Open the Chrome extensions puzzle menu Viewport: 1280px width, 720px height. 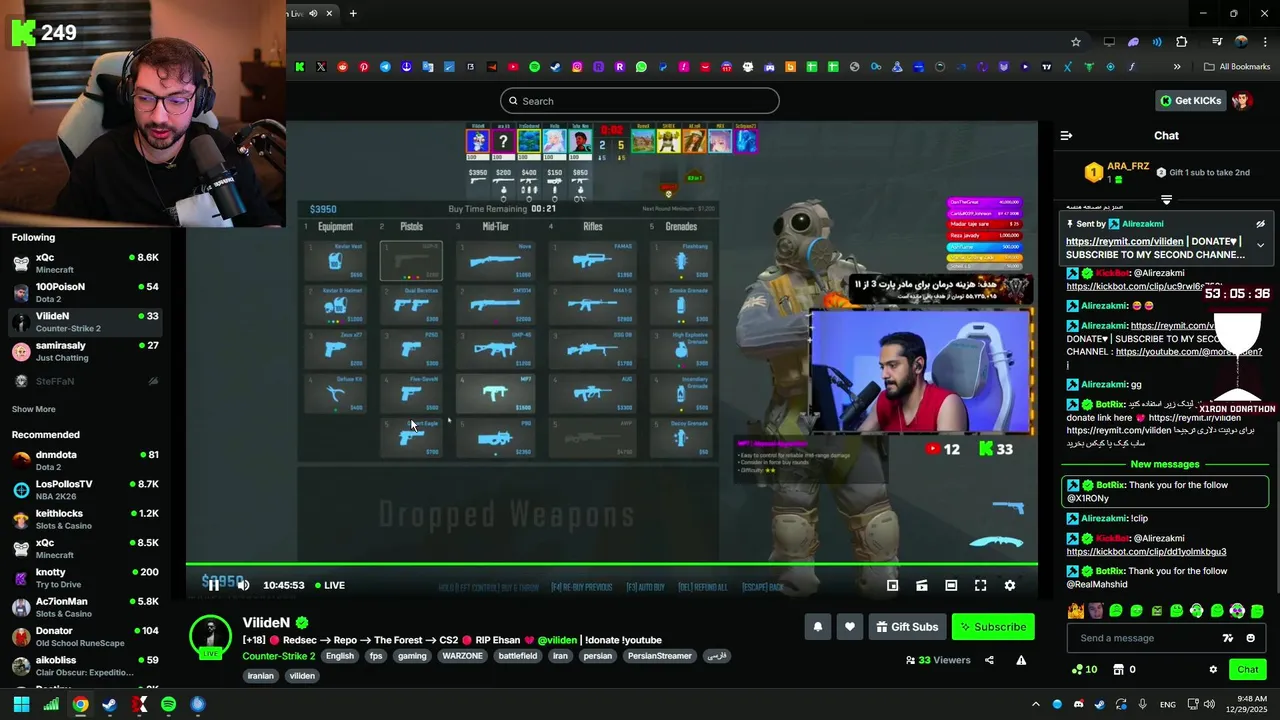pyautogui.click(x=1182, y=42)
